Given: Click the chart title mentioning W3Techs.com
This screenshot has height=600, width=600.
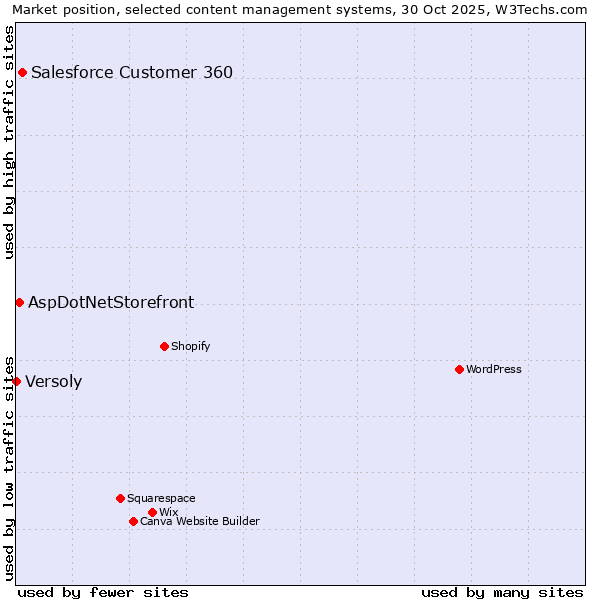Looking at the screenshot, I should click(300, 9).
